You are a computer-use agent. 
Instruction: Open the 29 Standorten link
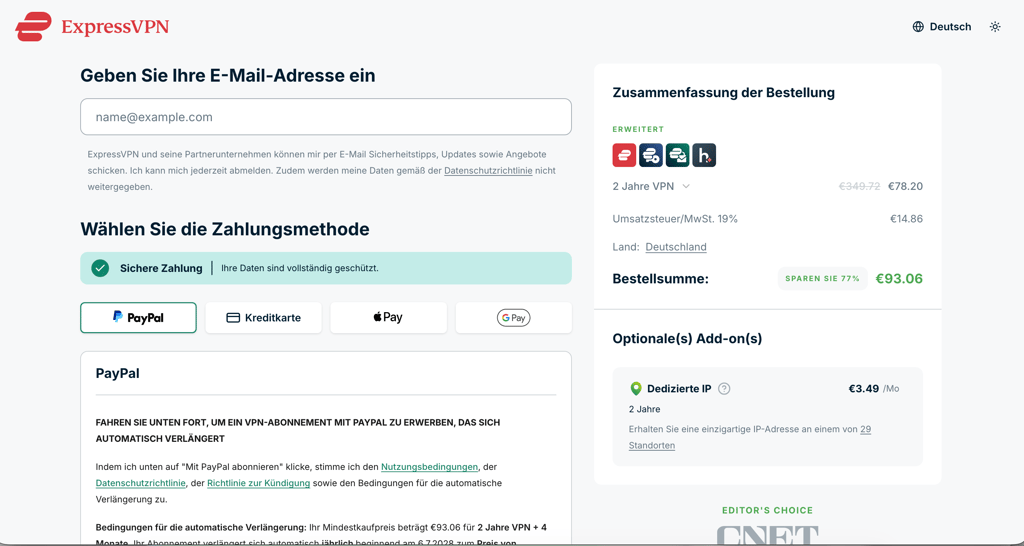point(750,438)
